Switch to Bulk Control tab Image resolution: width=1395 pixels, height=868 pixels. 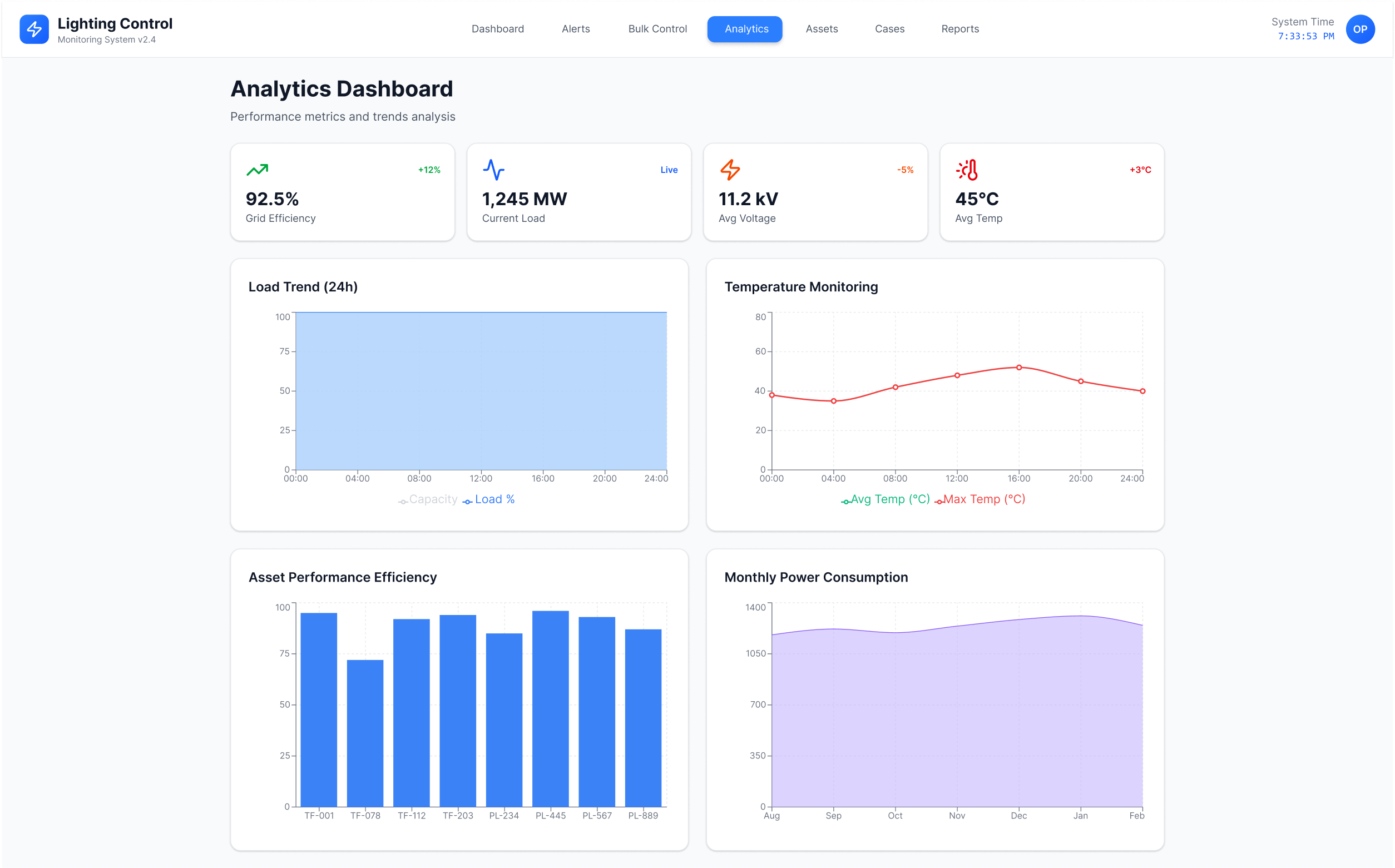(657, 29)
